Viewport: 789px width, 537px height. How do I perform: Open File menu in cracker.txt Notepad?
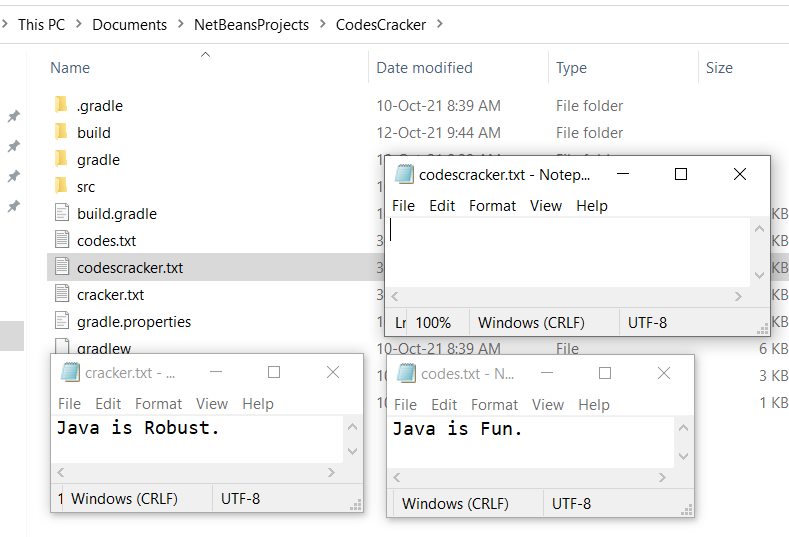(69, 404)
